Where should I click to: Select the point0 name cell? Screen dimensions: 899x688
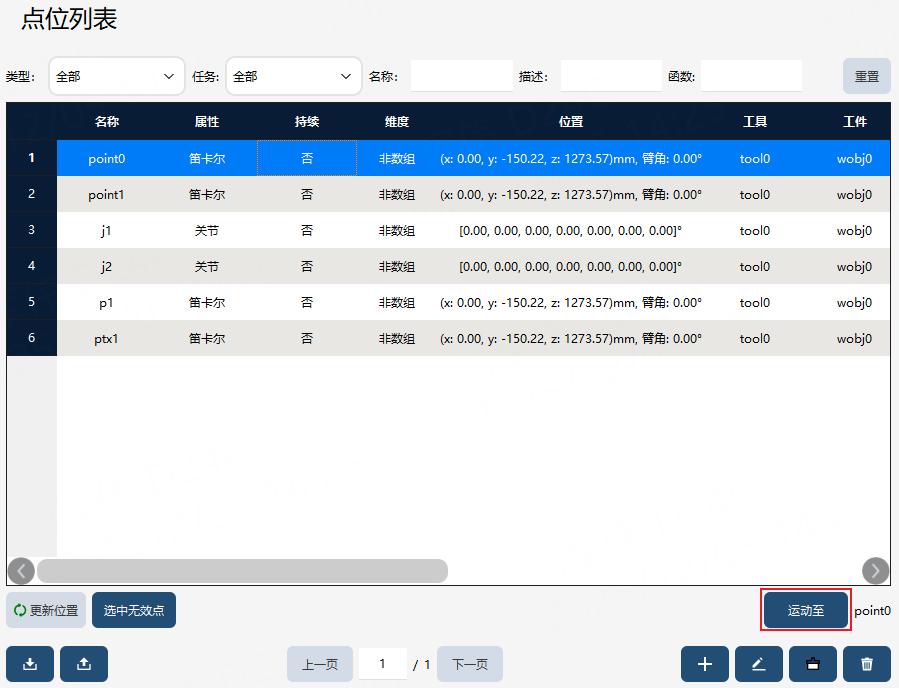(107, 158)
